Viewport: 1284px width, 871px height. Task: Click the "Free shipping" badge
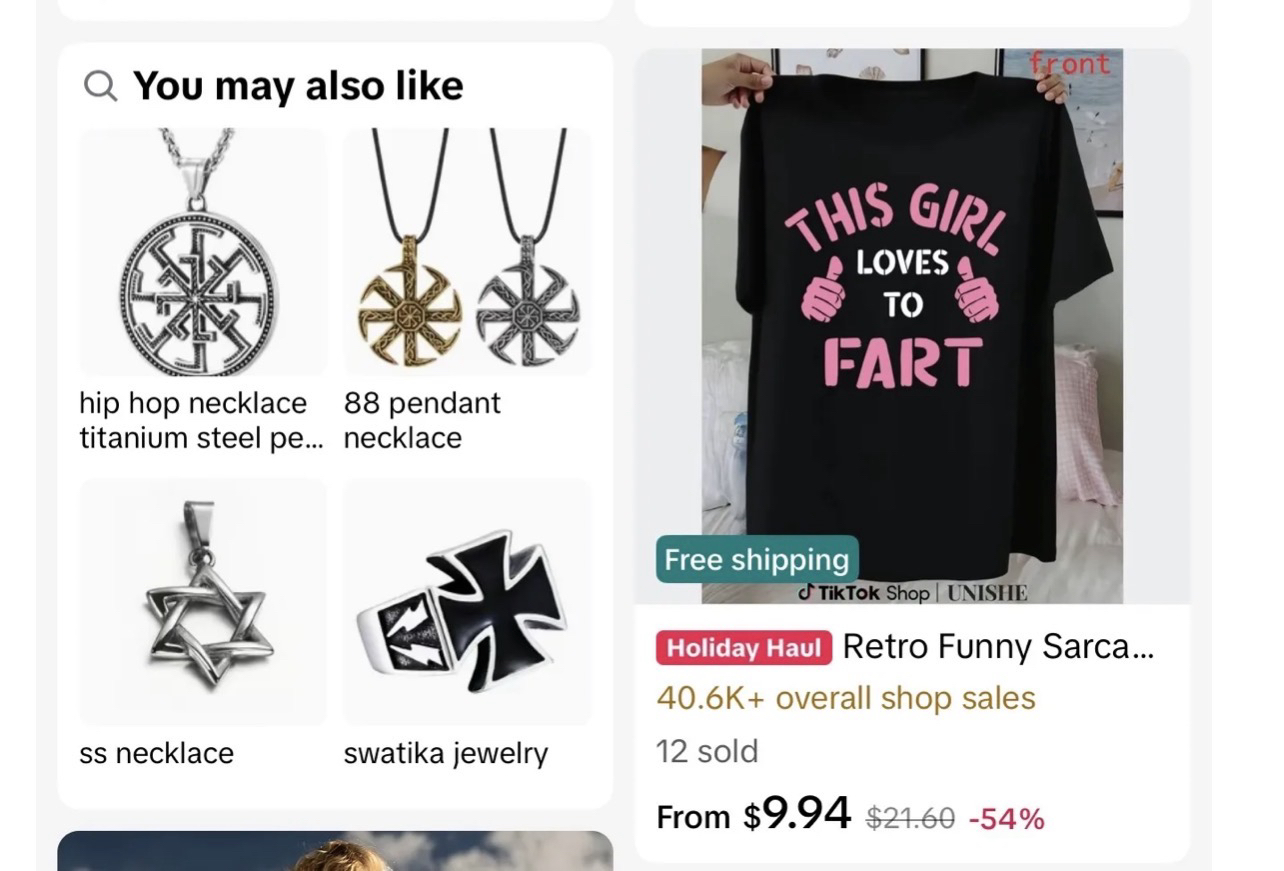(756, 560)
